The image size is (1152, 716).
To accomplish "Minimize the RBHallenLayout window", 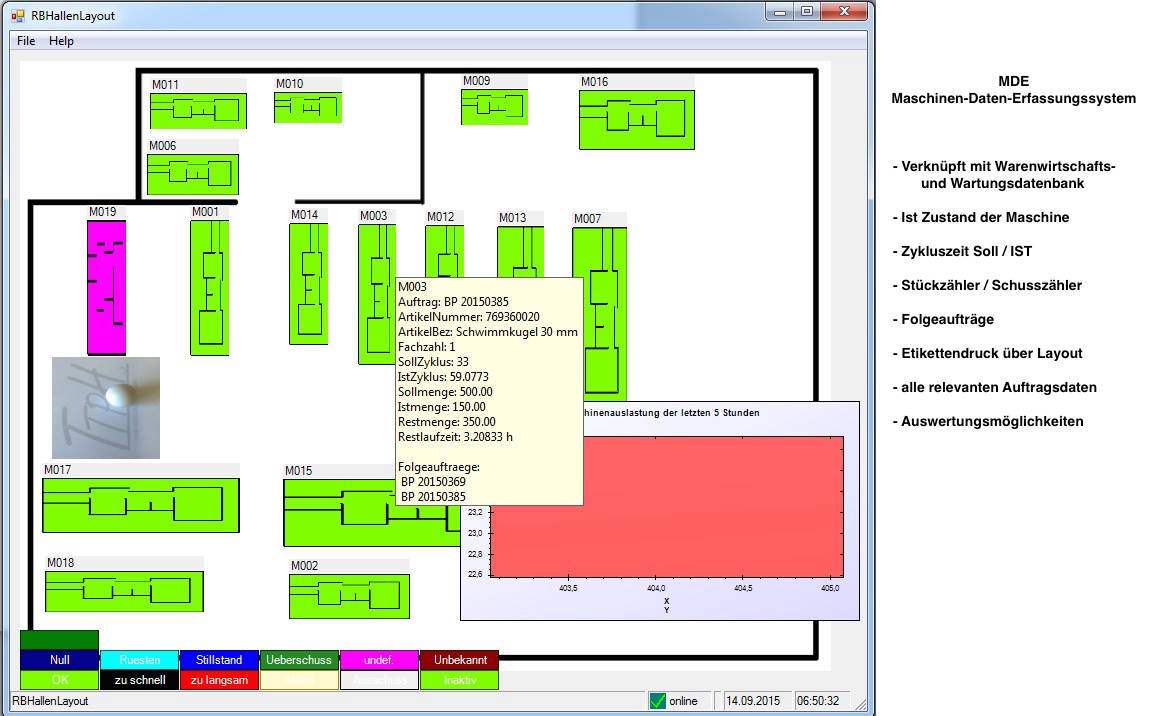I will pos(780,11).
